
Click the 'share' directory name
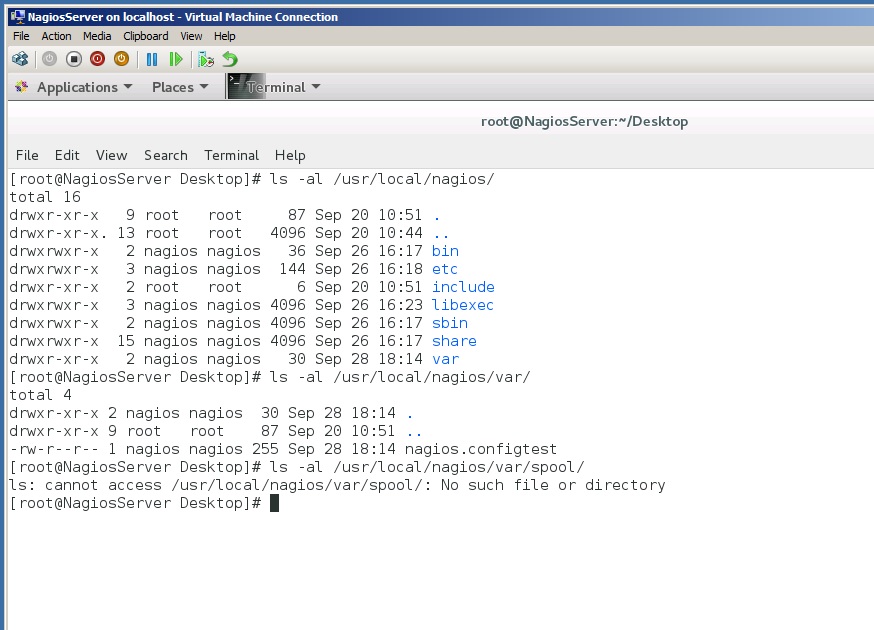454,341
